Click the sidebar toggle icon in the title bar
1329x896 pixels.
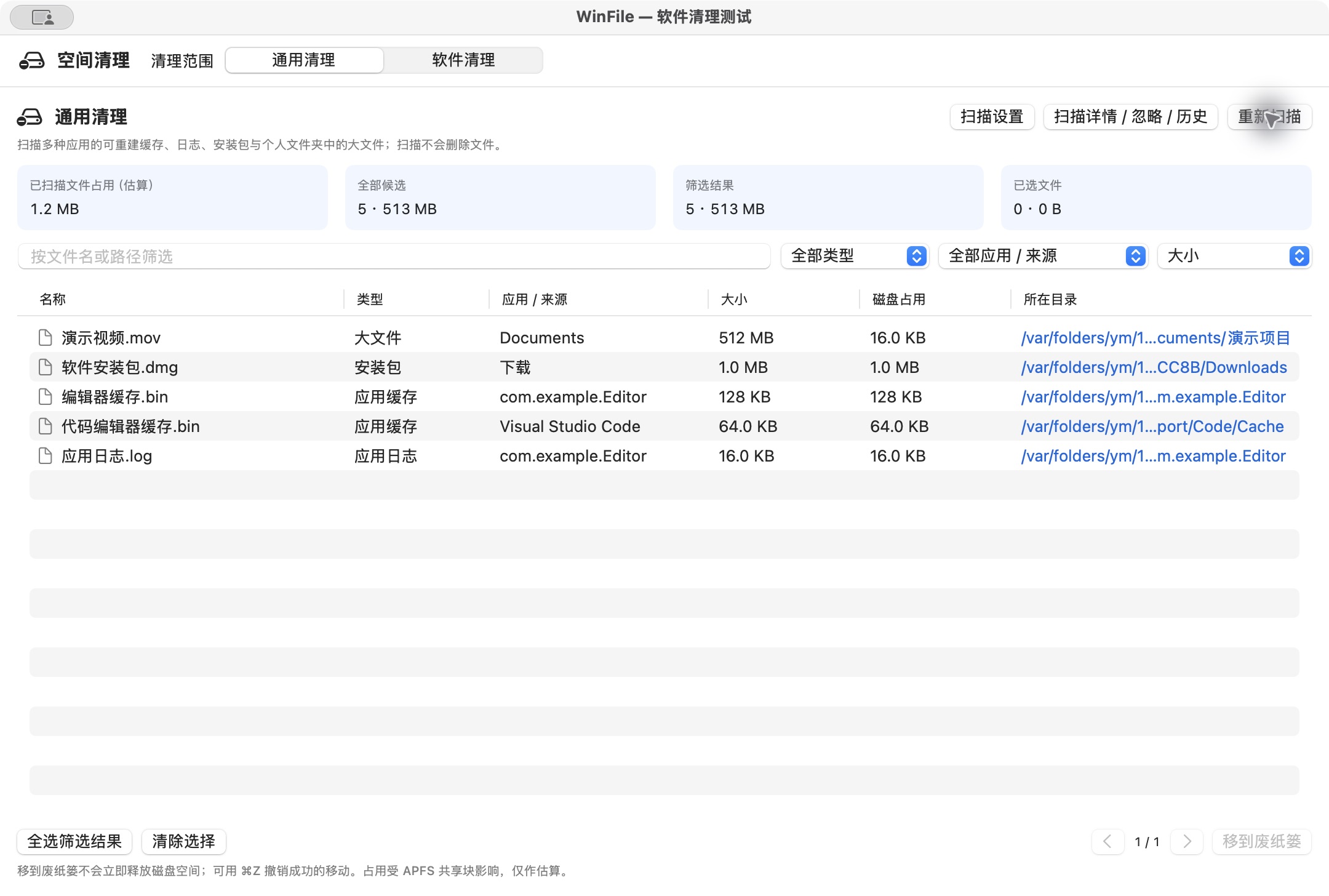(42, 17)
